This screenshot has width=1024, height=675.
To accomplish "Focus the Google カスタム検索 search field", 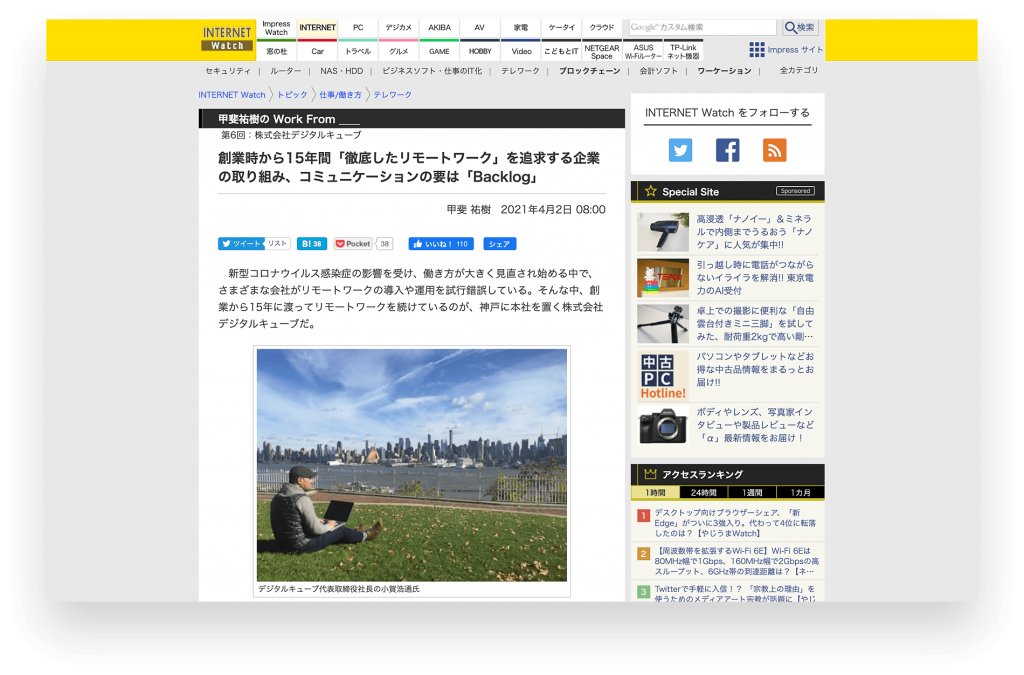I will tap(702, 27).
